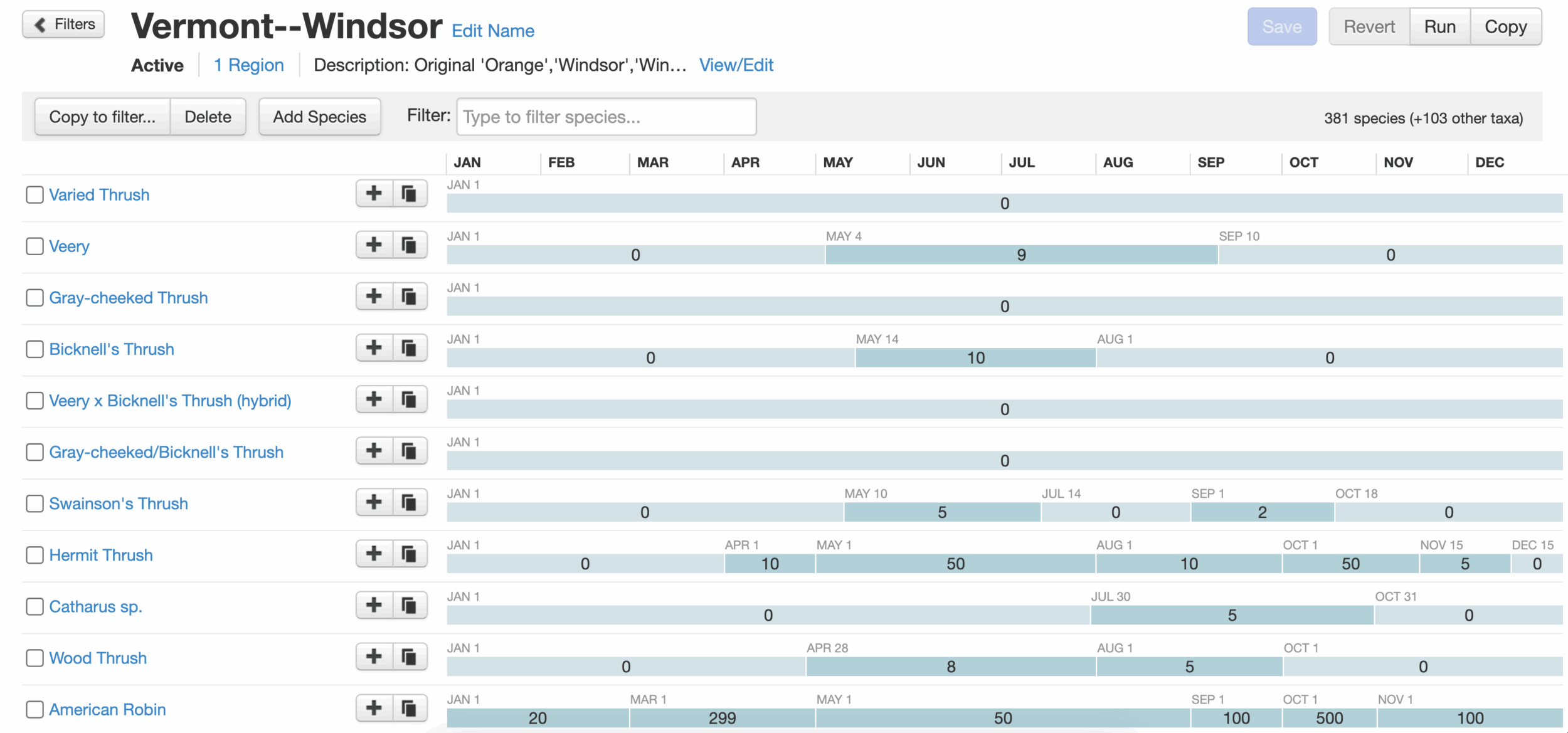Click the Add Species button

[x=319, y=117]
